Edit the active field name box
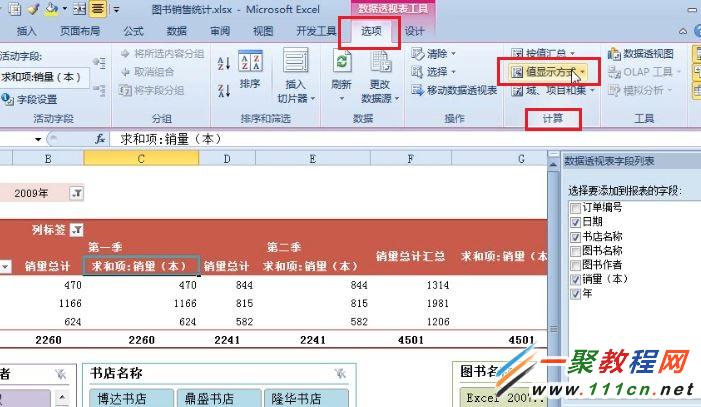Viewport: 701px width, 407px height. tap(44, 77)
